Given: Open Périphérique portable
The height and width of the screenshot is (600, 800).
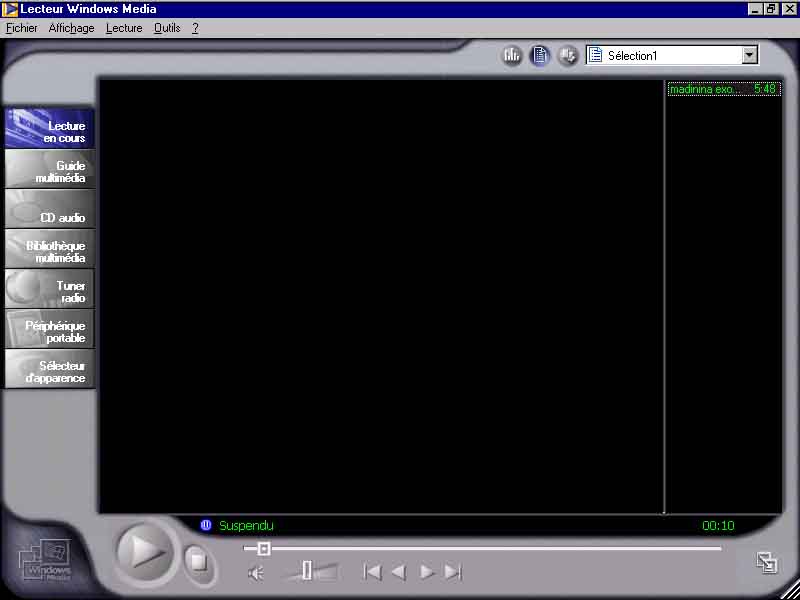Looking at the screenshot, I should point(49,329).
